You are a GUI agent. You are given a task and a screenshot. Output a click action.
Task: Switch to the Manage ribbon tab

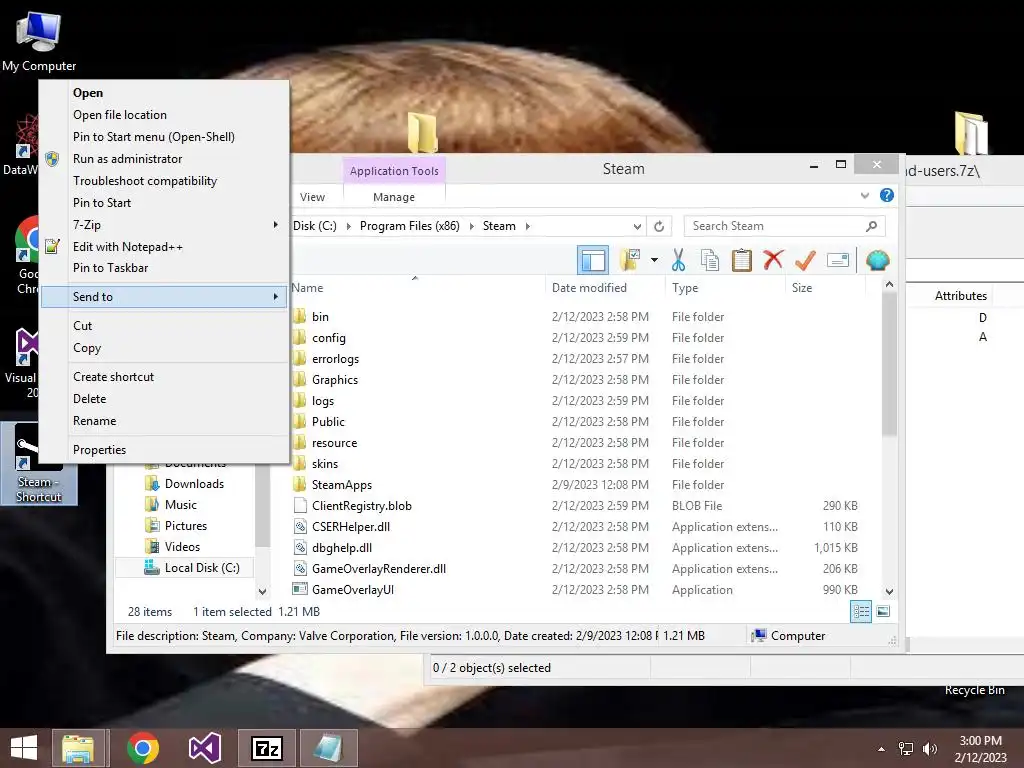[x=394, y=197]
